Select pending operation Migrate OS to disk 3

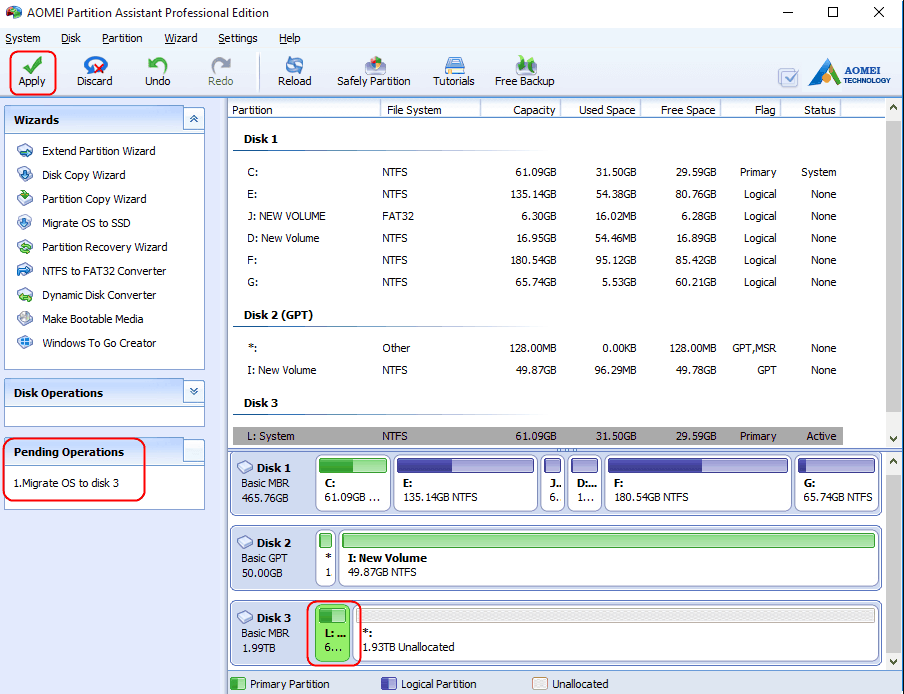pyautogui.click(x=66, y=483)
